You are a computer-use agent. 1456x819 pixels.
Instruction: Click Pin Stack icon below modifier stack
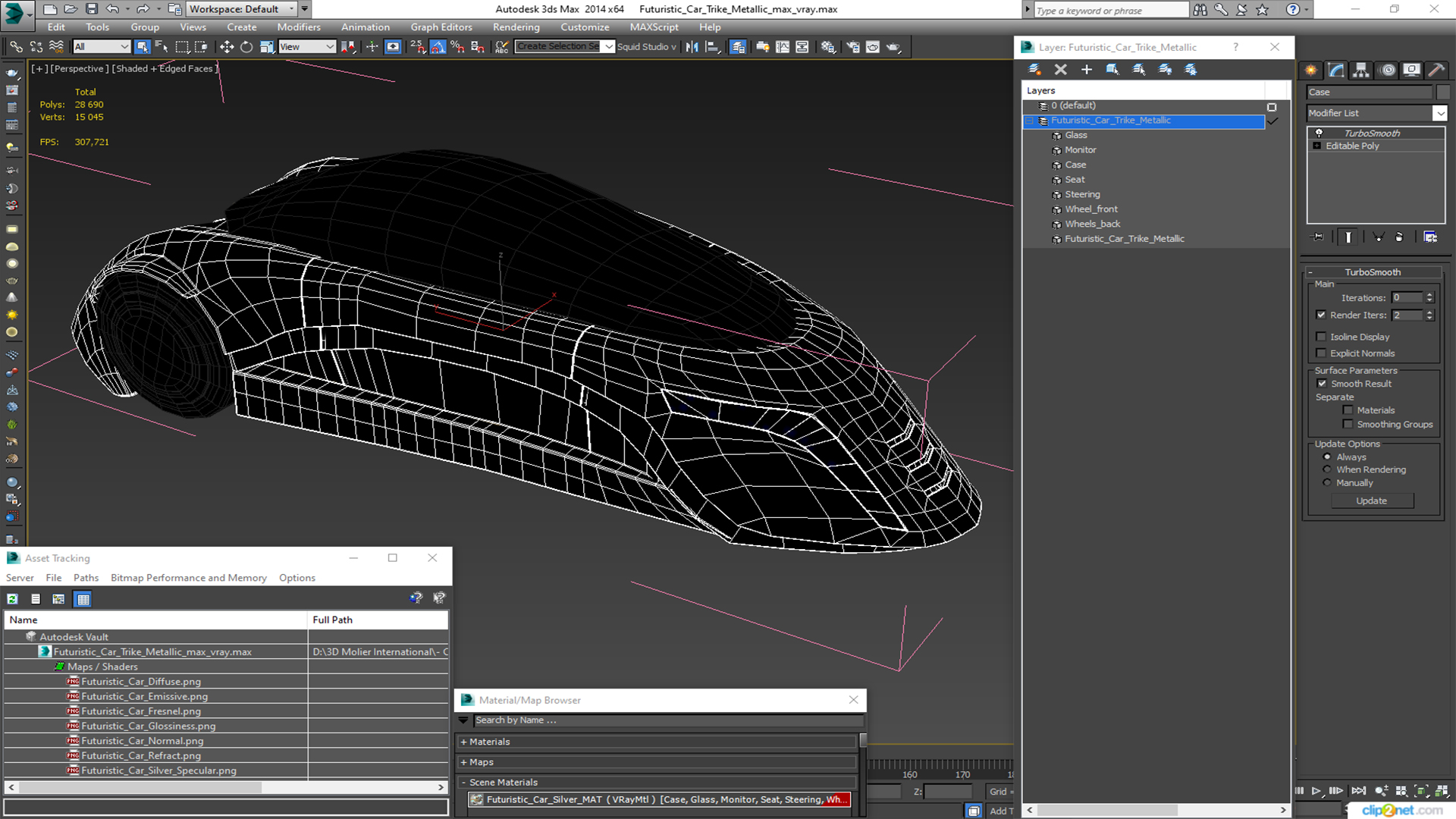coord(1318,237)
